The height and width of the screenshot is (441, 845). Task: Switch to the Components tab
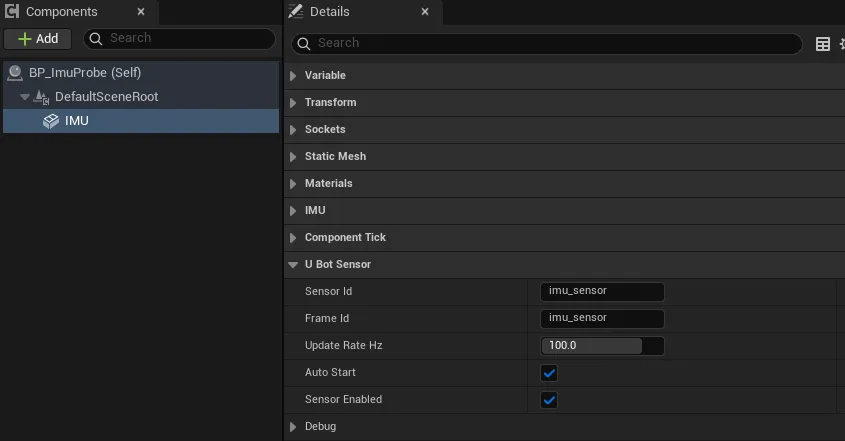click(79, 12)
